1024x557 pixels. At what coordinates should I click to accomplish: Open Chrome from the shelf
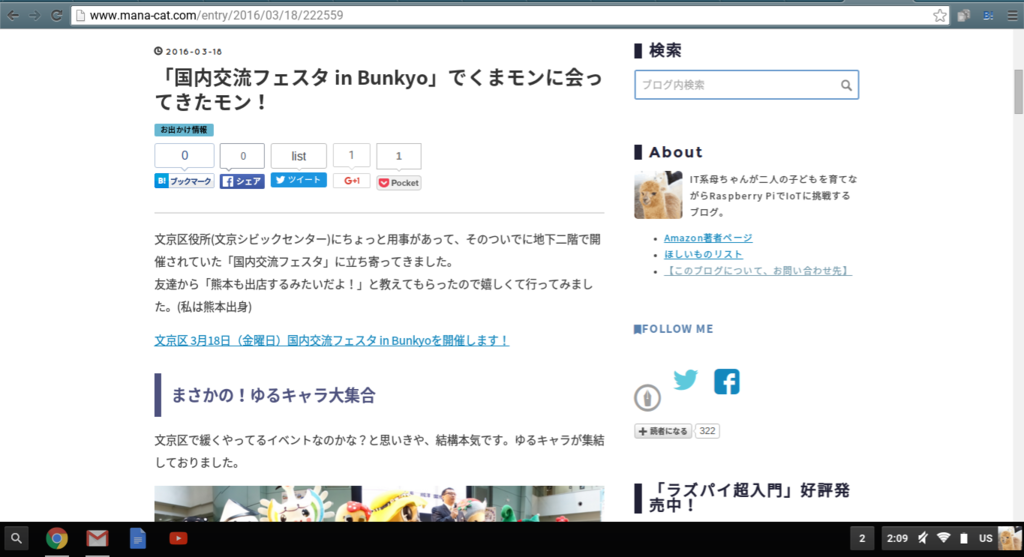point(57,539)
